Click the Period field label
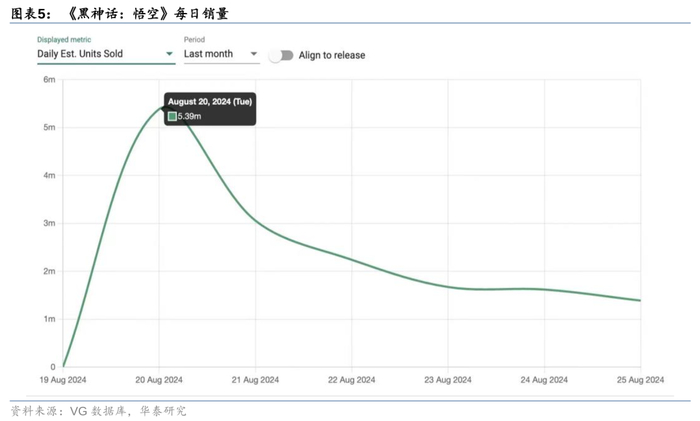700x421 pixels. click(x=194, y=40)
